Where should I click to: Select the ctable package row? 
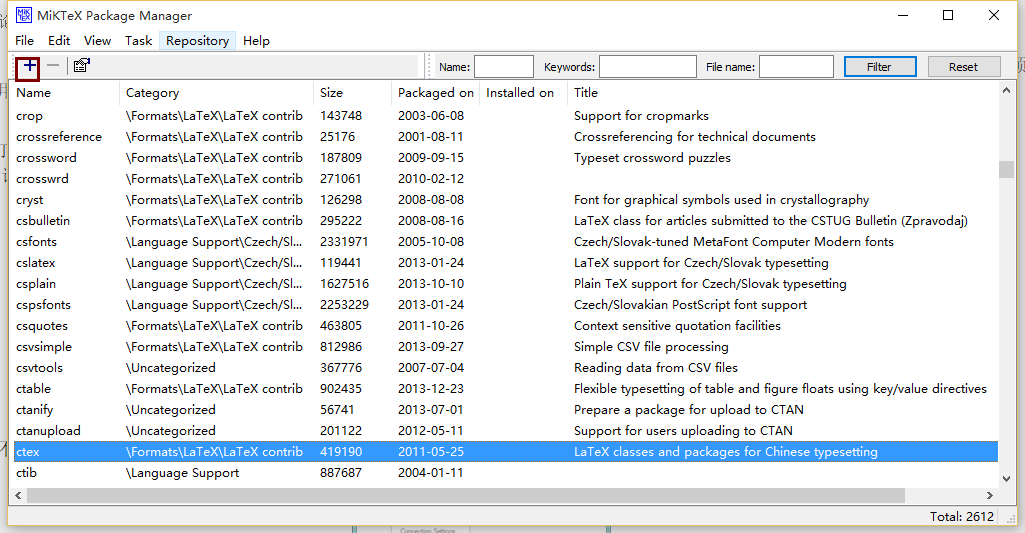506,388
